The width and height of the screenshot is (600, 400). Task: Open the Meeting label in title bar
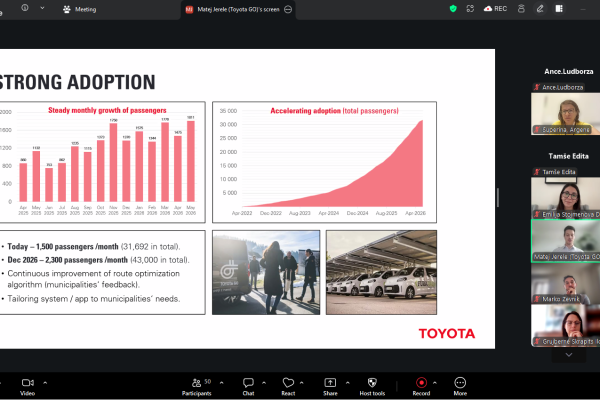(80, 9)
